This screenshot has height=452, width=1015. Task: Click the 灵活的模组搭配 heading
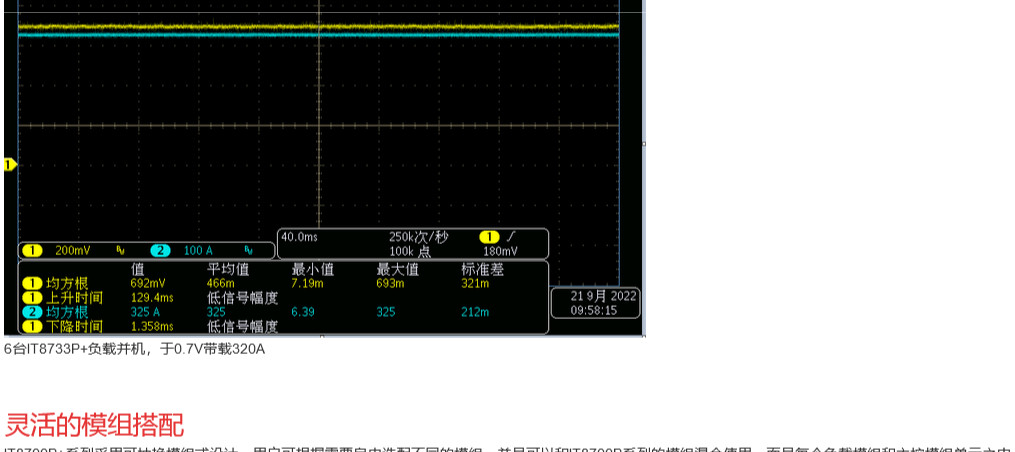(94, 424)
